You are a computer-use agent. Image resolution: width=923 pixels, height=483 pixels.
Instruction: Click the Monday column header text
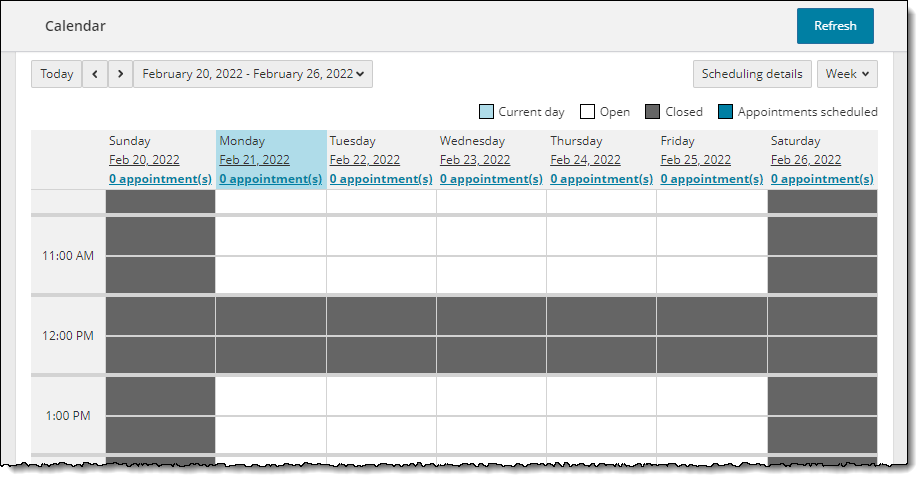pos(242,141)
